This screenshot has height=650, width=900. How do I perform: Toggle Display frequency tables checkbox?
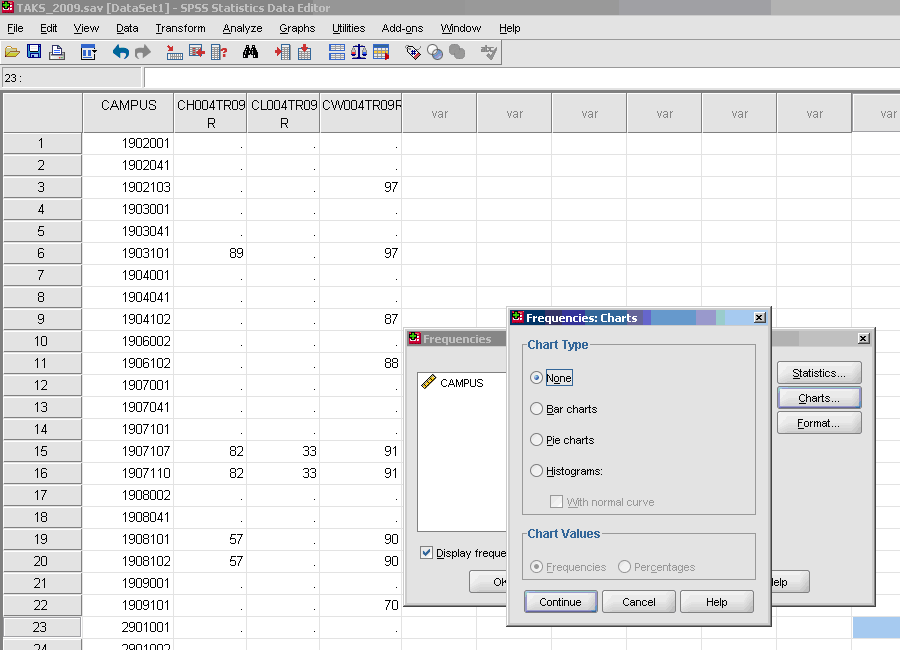[426, 553]
